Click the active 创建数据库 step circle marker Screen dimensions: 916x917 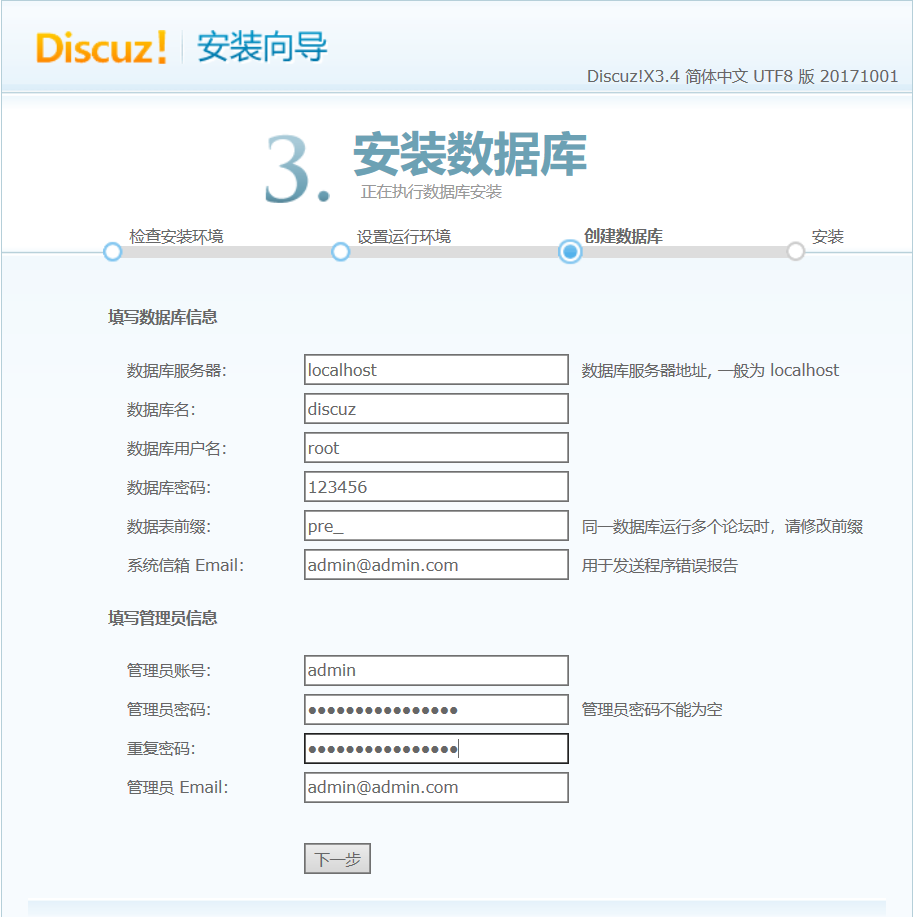pos(570,252)
